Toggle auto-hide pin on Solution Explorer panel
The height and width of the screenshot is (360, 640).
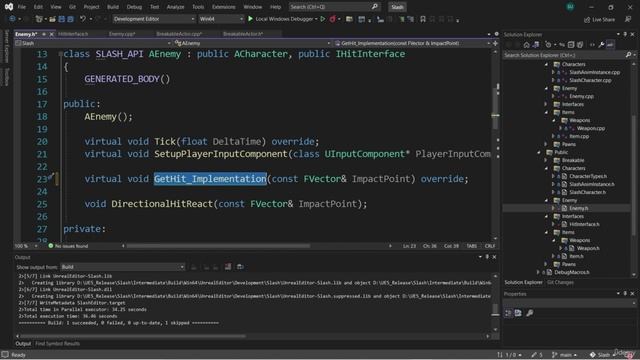[x=625, y=34]
